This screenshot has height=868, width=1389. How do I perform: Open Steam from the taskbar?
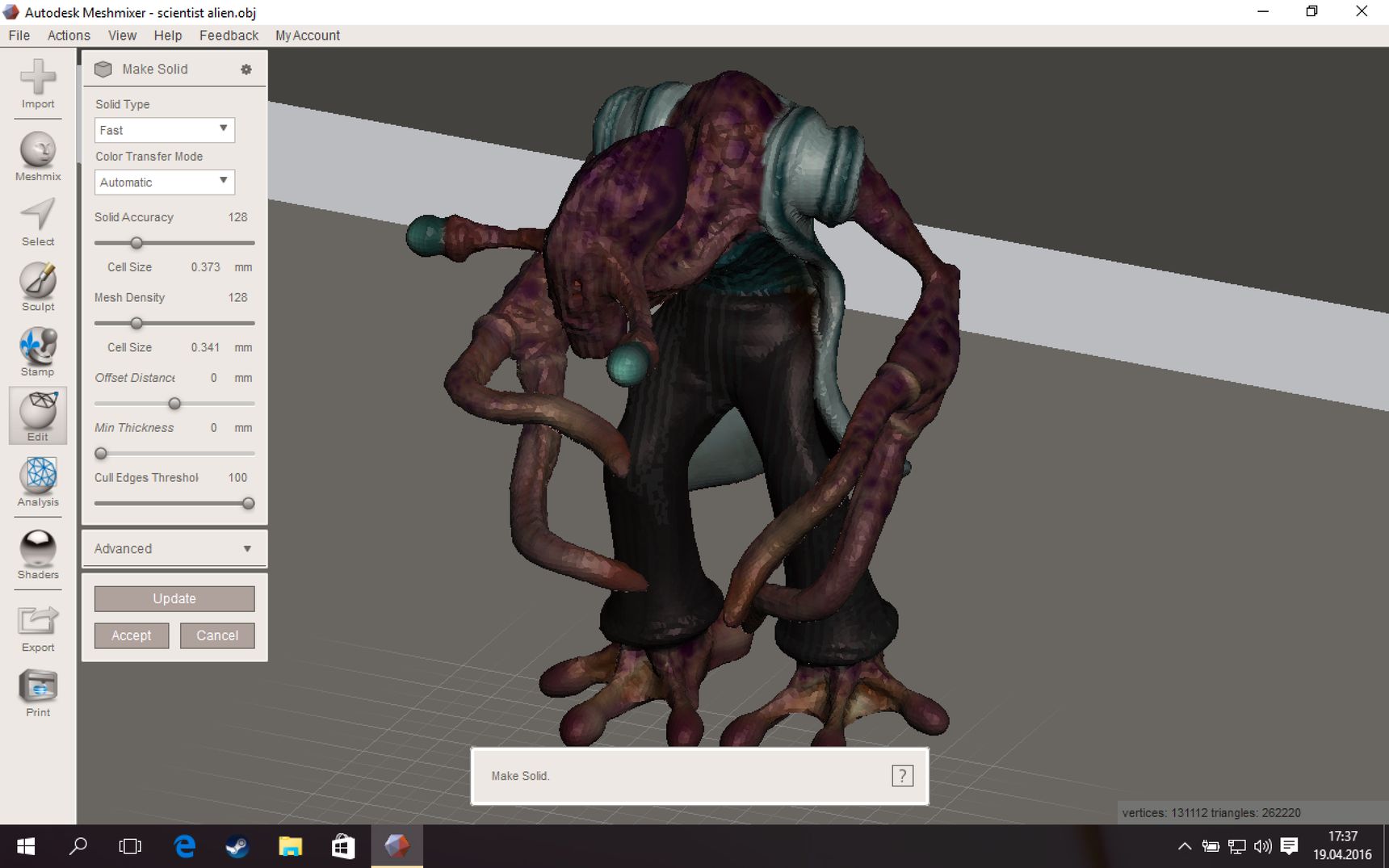(x=237, y=846)
